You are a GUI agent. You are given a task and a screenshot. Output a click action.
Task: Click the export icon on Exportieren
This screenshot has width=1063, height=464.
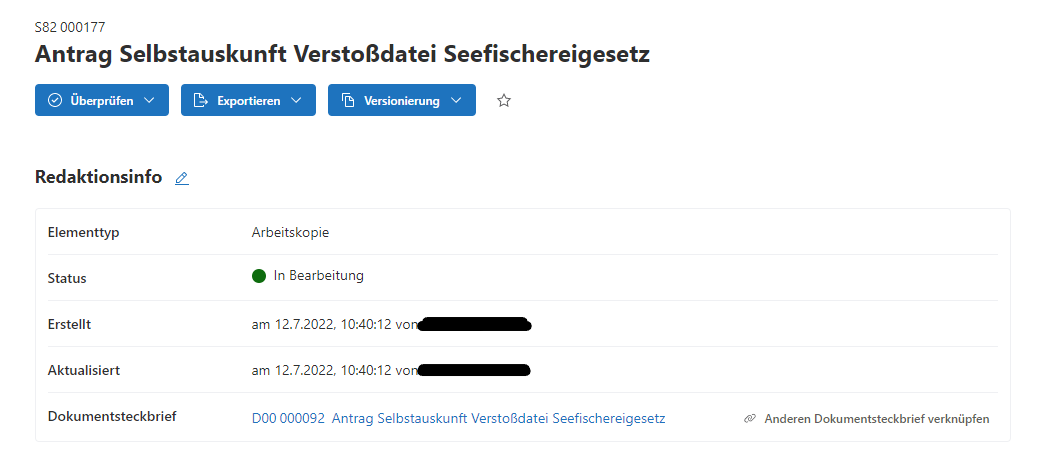click(x=200, y=100)
